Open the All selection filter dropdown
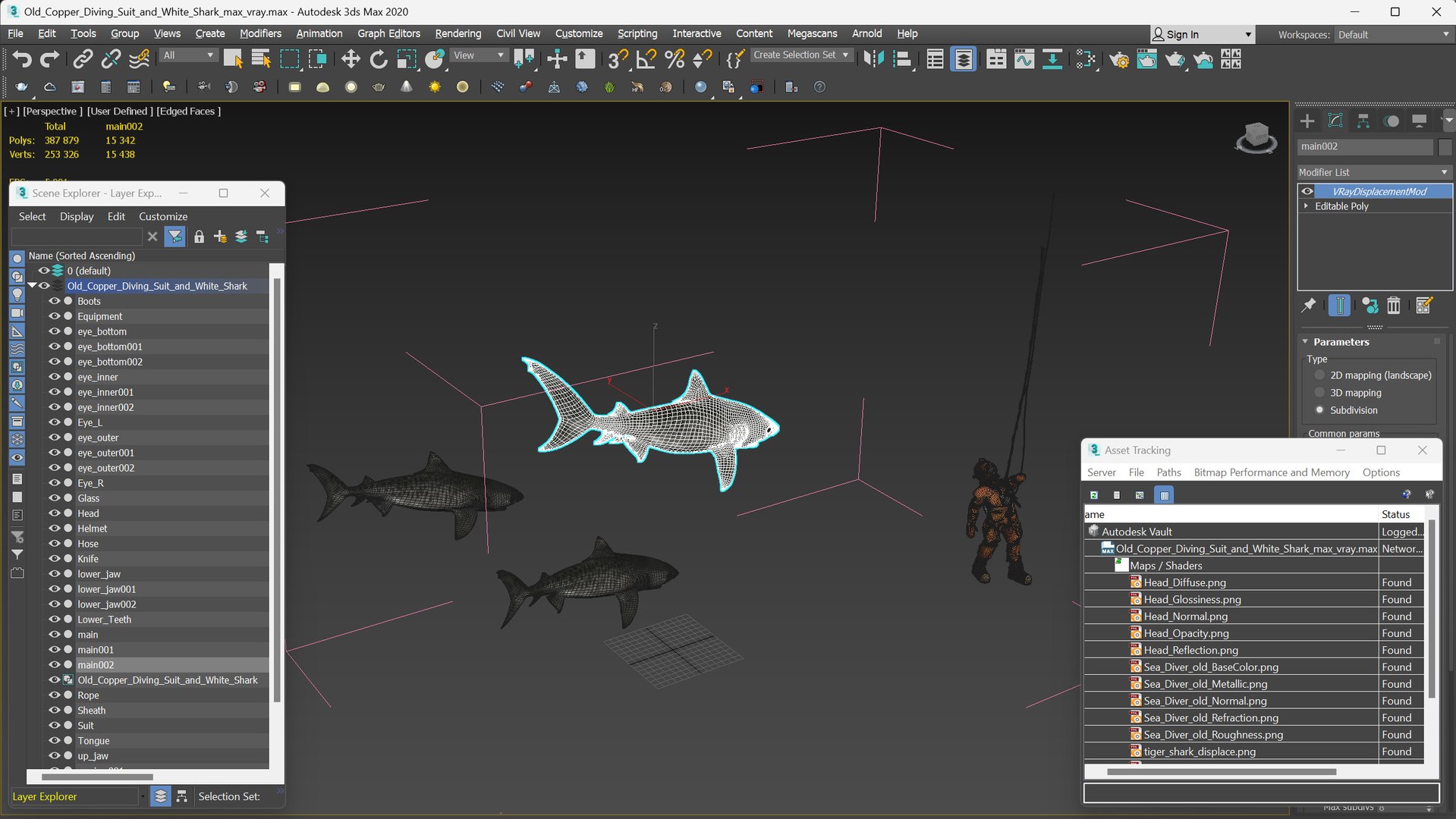 tap(188, 55)
